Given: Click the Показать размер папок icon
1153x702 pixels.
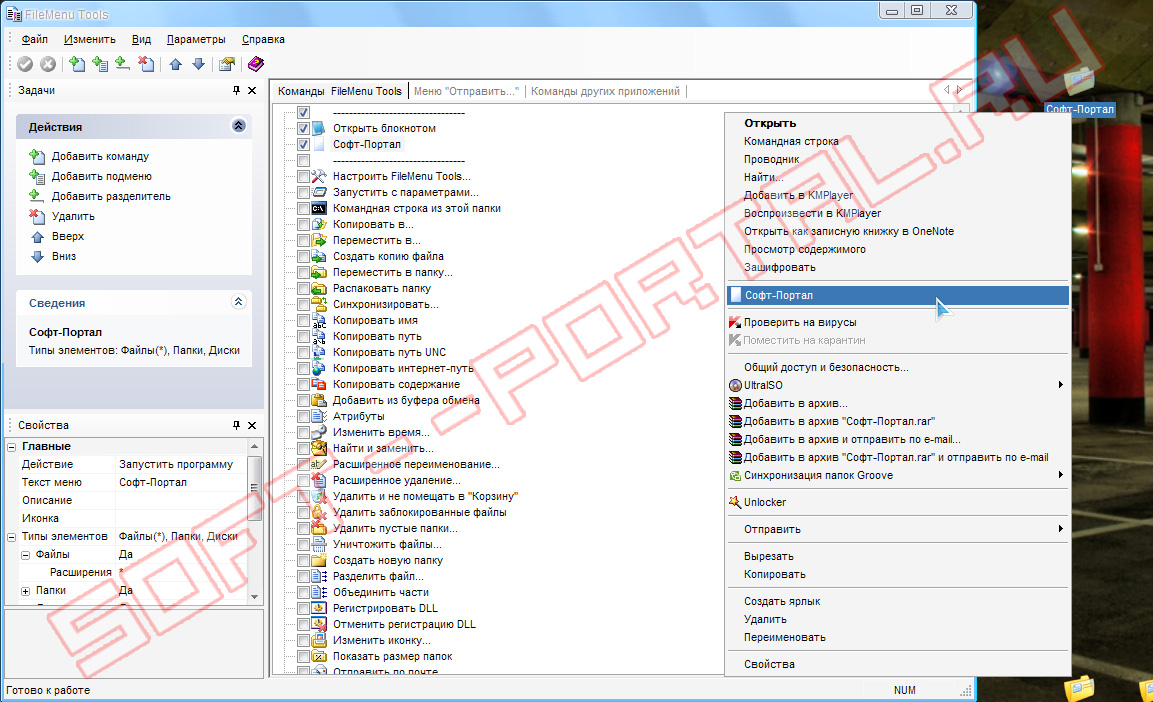Looking at the screenshot, I should click(318, 656).
